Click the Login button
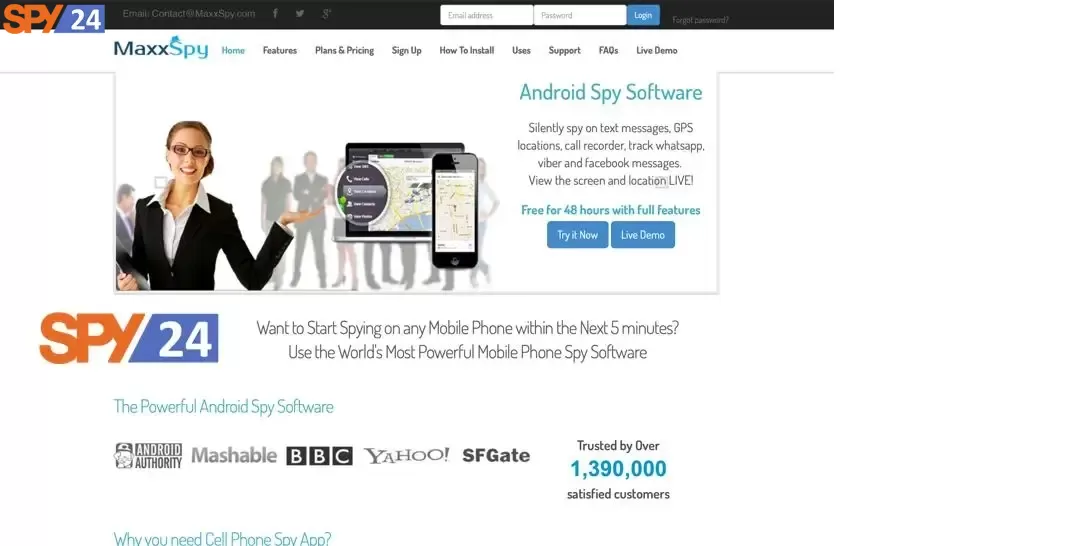This screenshot has width=1089, height=546. coord(643,15)
